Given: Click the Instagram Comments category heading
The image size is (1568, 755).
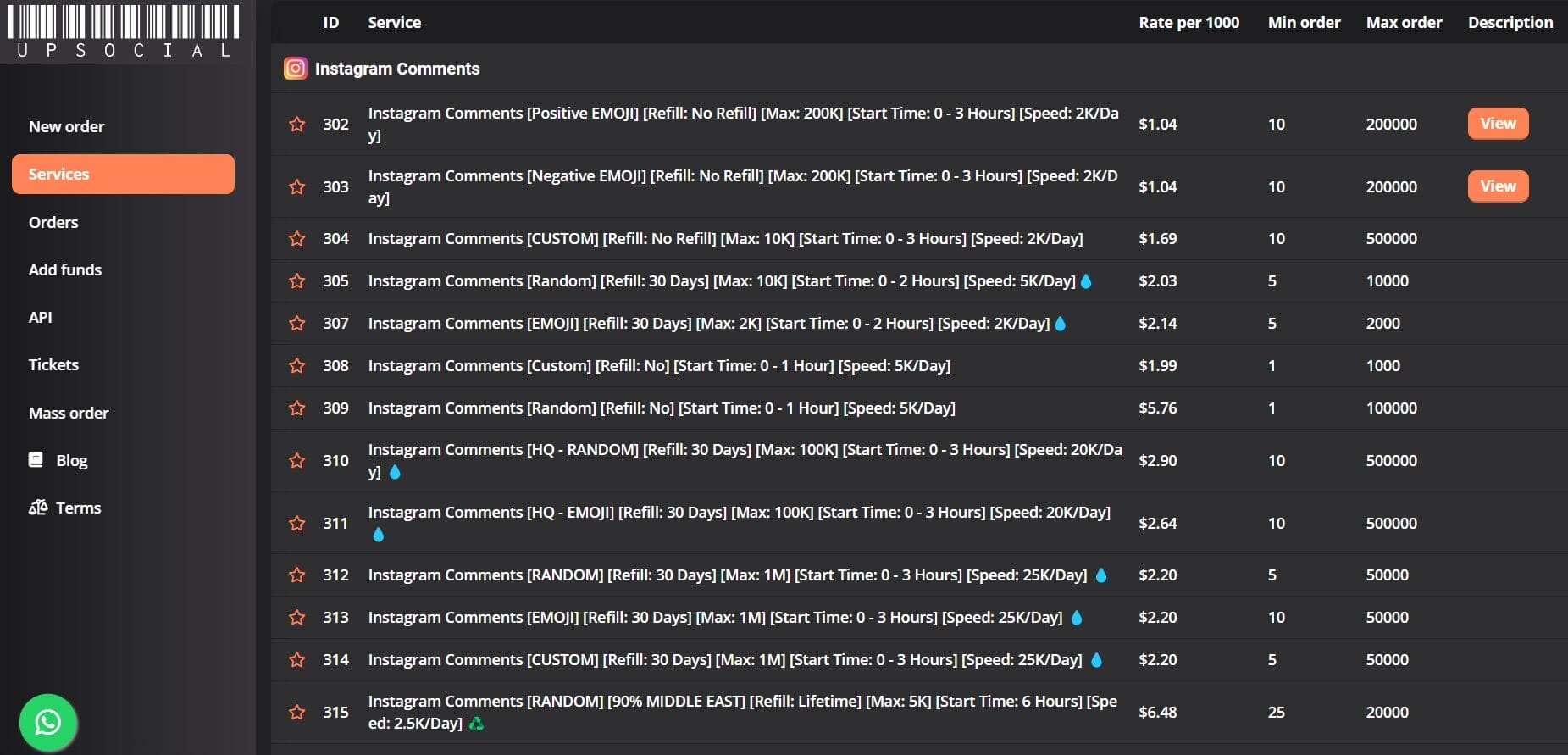Looking at the screenshot, I should pos(396,69).
